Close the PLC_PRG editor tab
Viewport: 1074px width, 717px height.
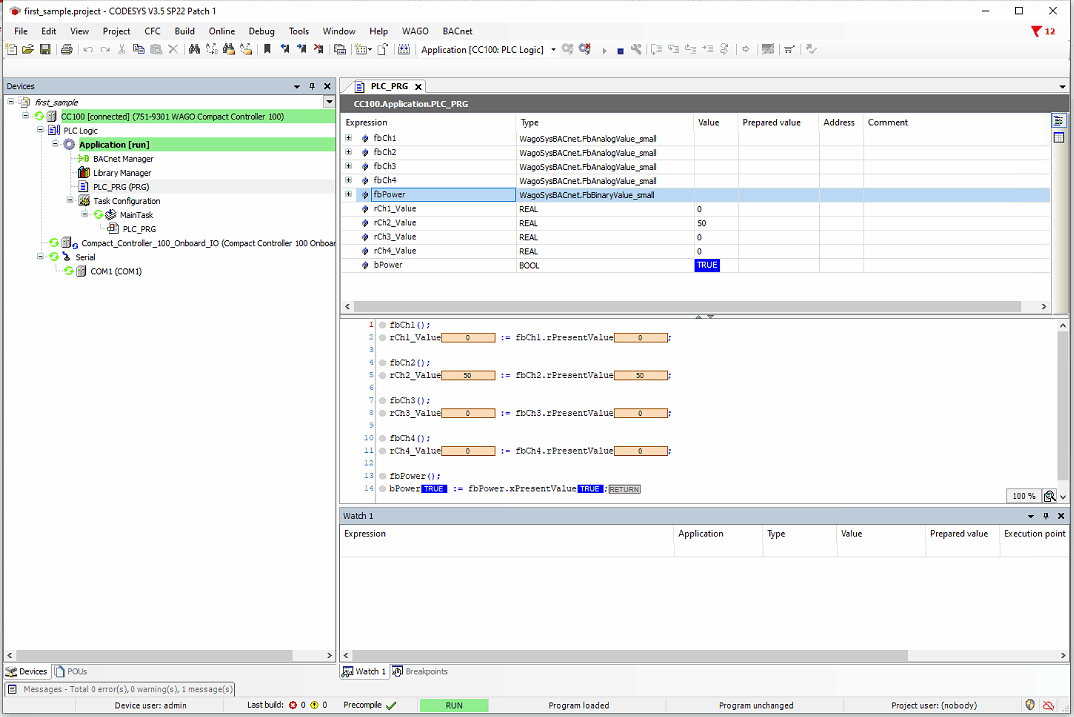tap(418, 87)
